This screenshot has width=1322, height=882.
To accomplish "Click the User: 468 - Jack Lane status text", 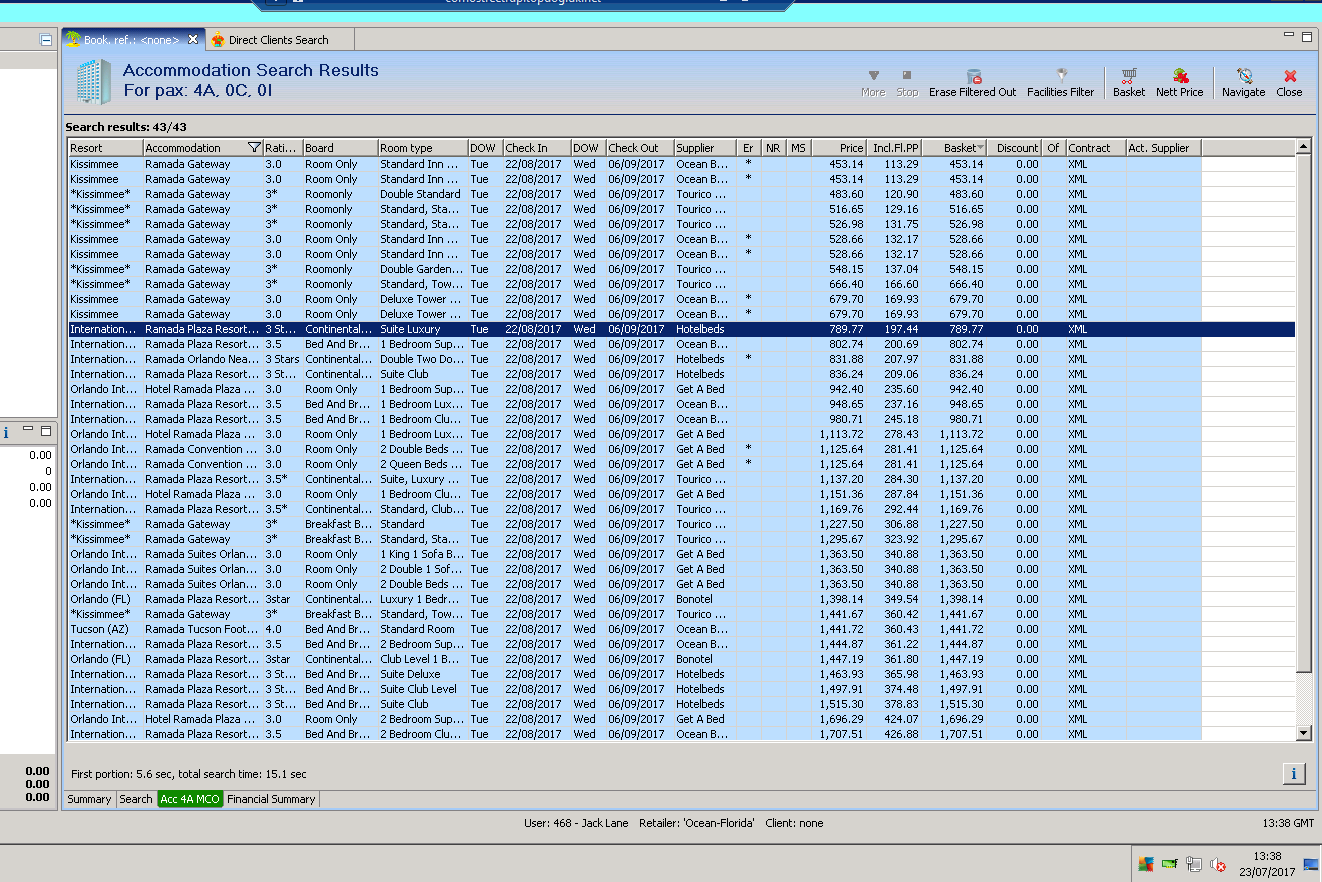I will tap(577, 823).
